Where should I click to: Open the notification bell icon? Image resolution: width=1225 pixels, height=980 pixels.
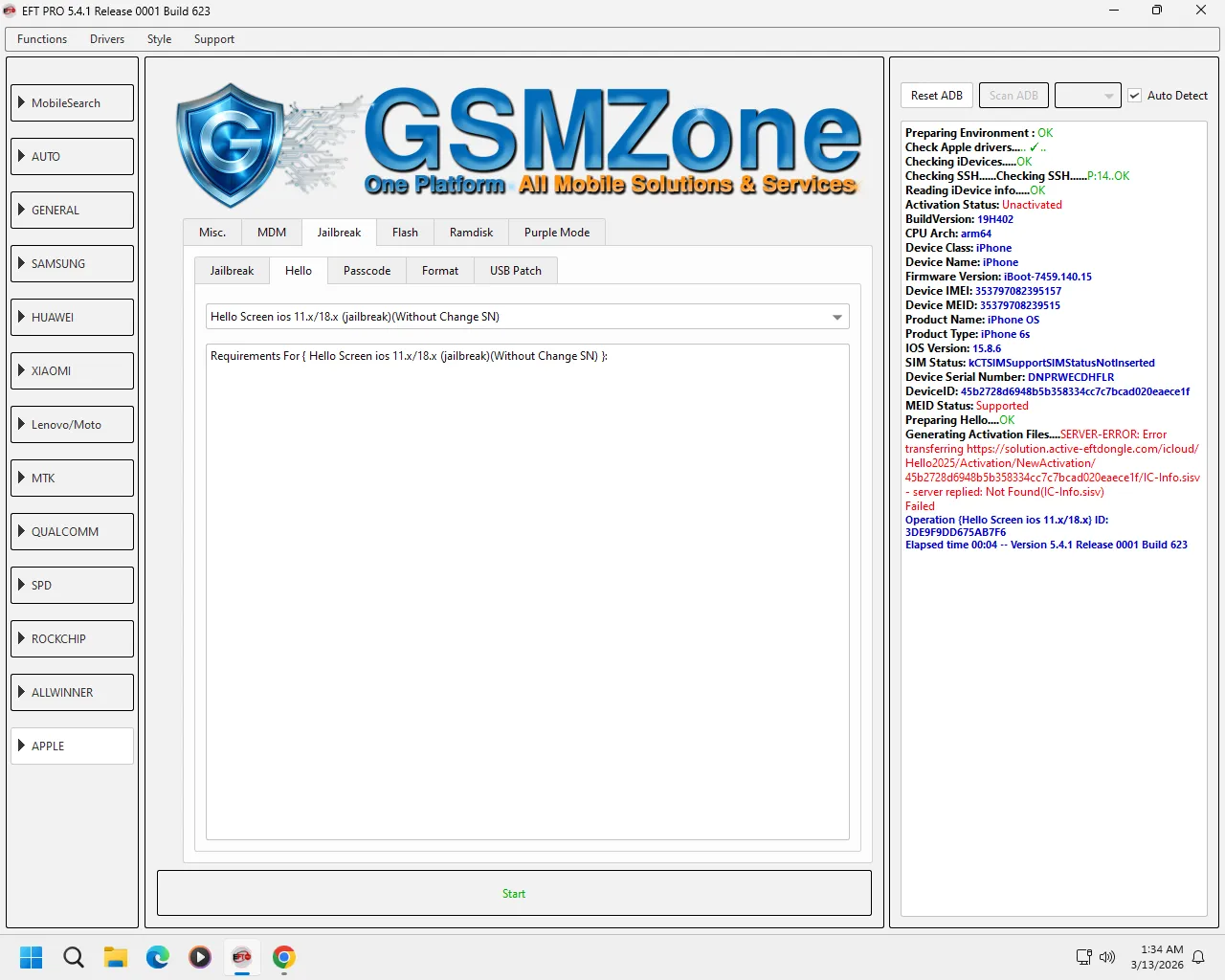point(1198,957)
